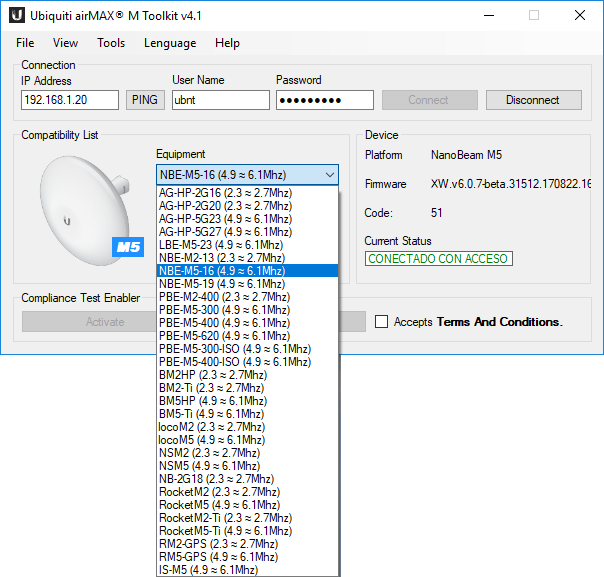Select RM5-GPS from equipment list
Image resolution: width=604 pixels, height=577 pixels.
click(x=248, y=557)
